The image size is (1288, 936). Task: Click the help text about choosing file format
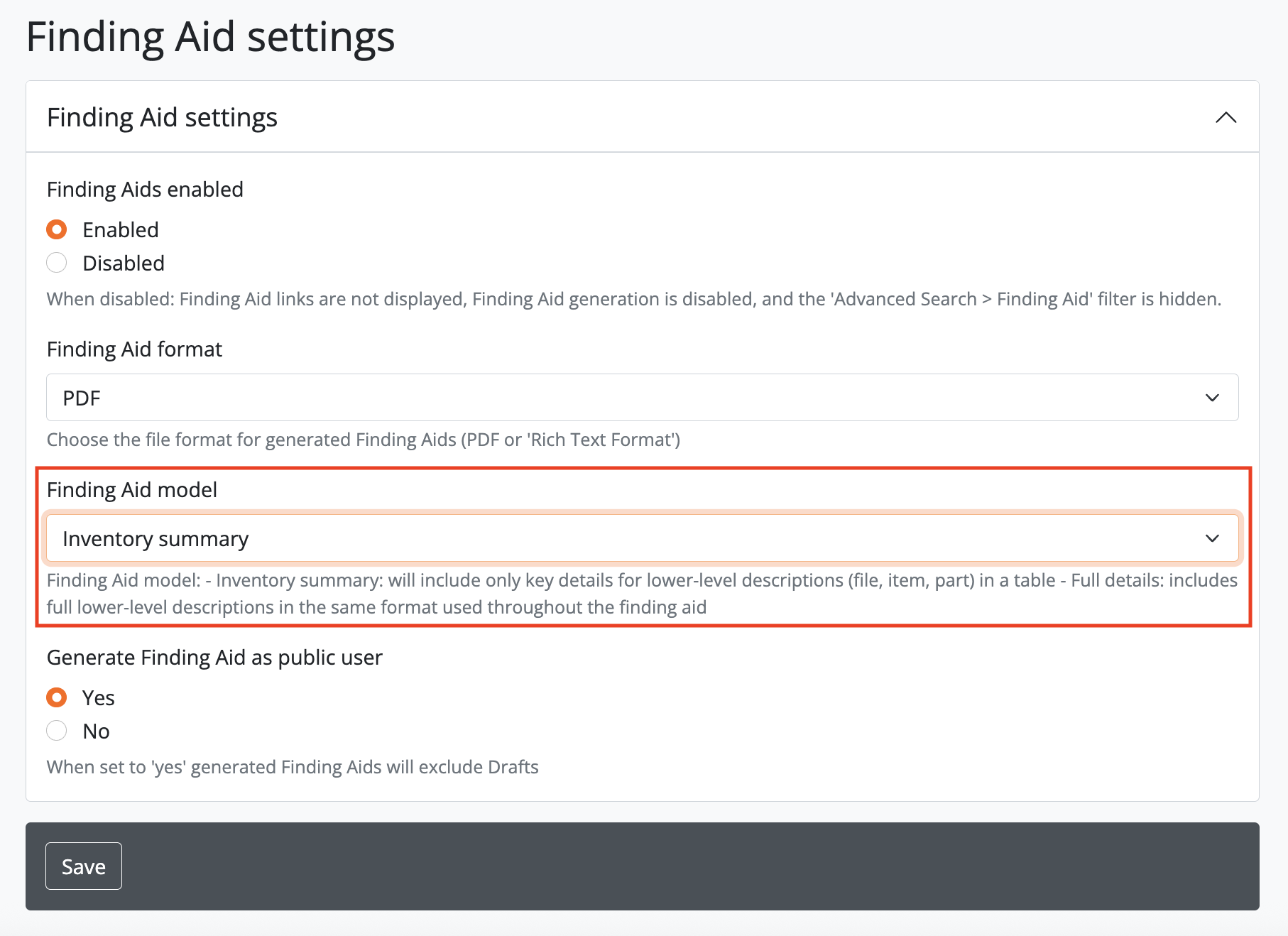364,440
